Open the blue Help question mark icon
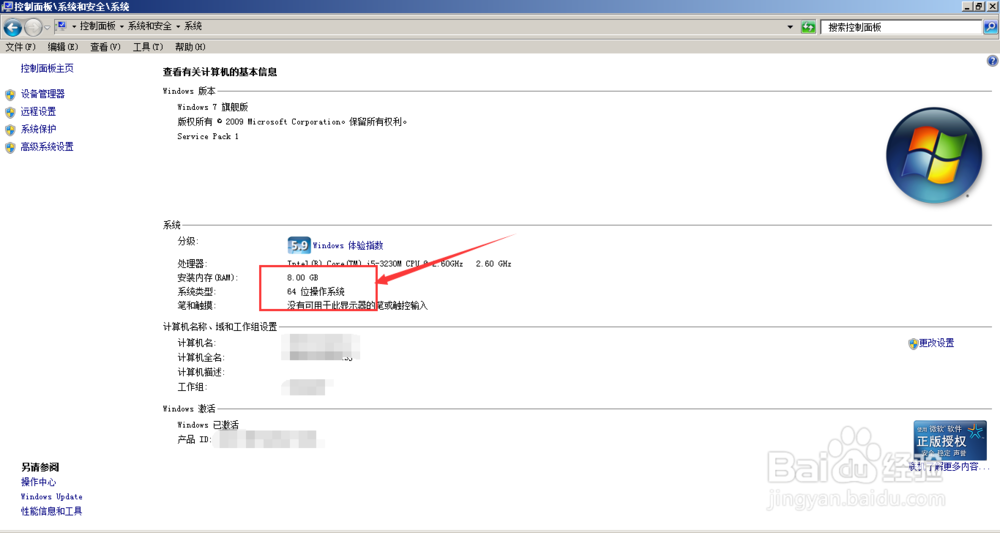The image size is (1000, 533). click(x=992, y=61)
